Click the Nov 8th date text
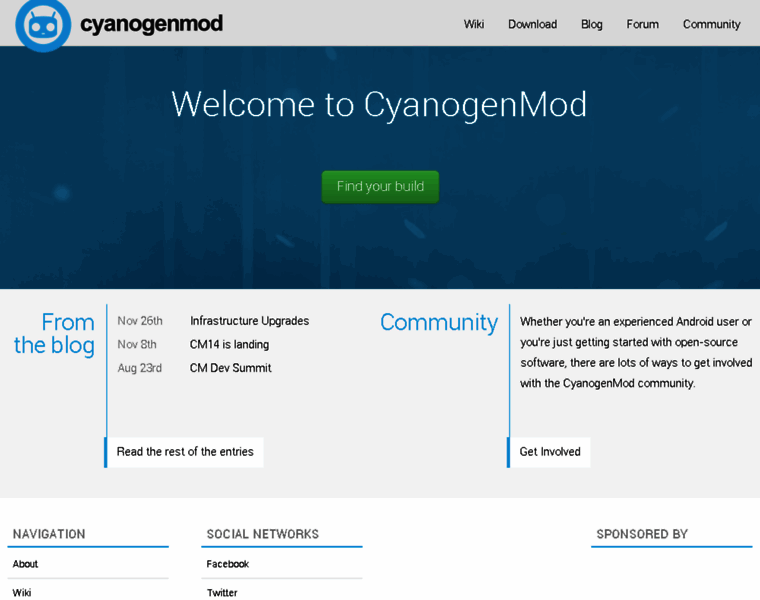 (x=137, y=345)
